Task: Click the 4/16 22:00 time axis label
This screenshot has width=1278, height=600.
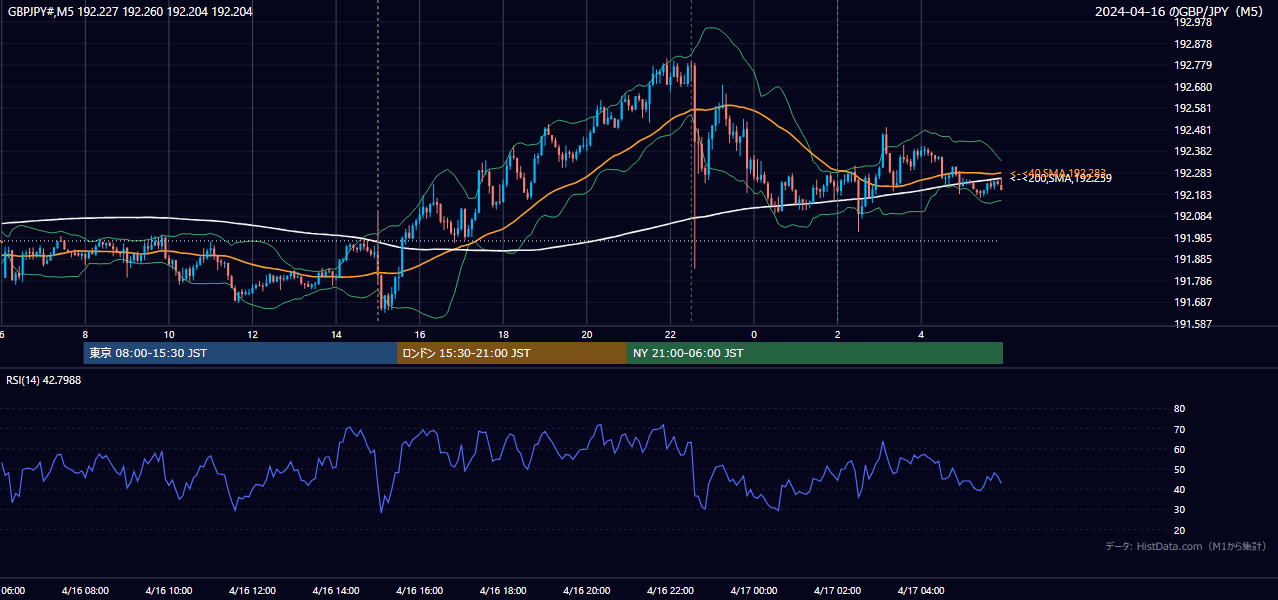Action: pos(670,590)
